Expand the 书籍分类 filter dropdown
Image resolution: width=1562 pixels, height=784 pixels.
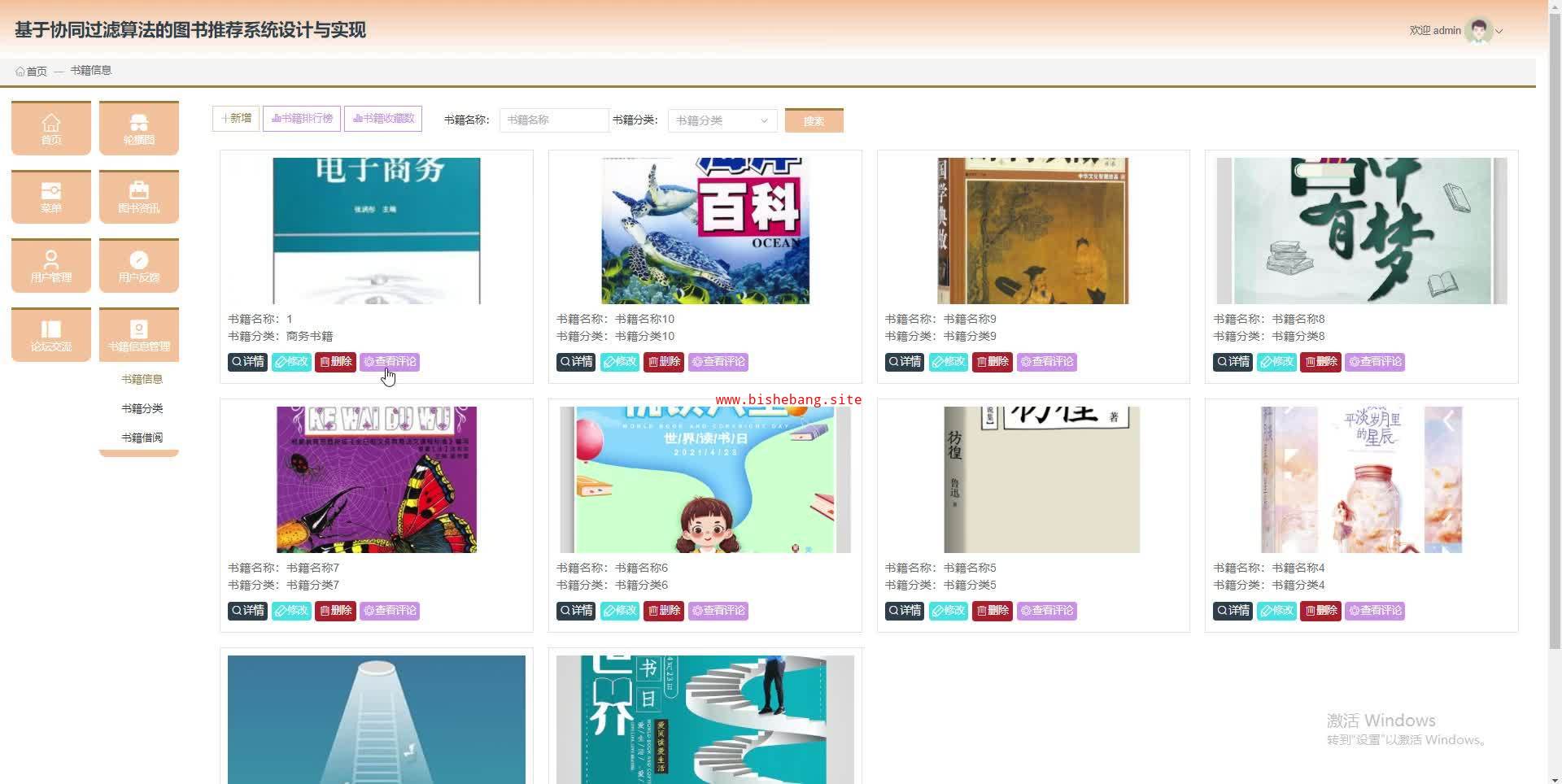722,120
